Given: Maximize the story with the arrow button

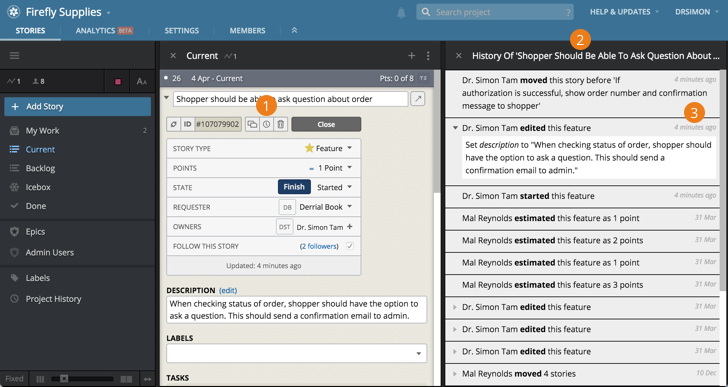Looking at the screenshot, I should (x=418, y=99).
